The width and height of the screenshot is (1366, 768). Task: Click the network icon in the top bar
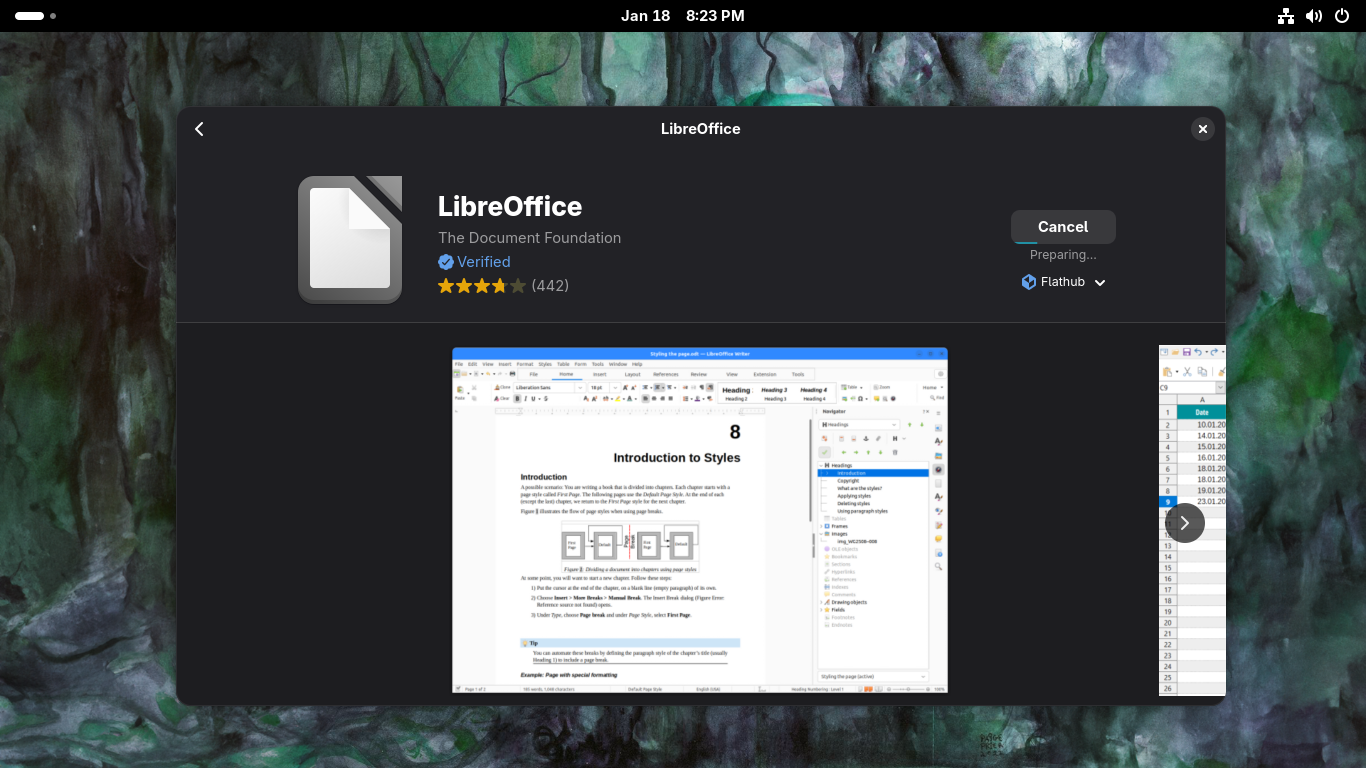tap(1286, 16)
